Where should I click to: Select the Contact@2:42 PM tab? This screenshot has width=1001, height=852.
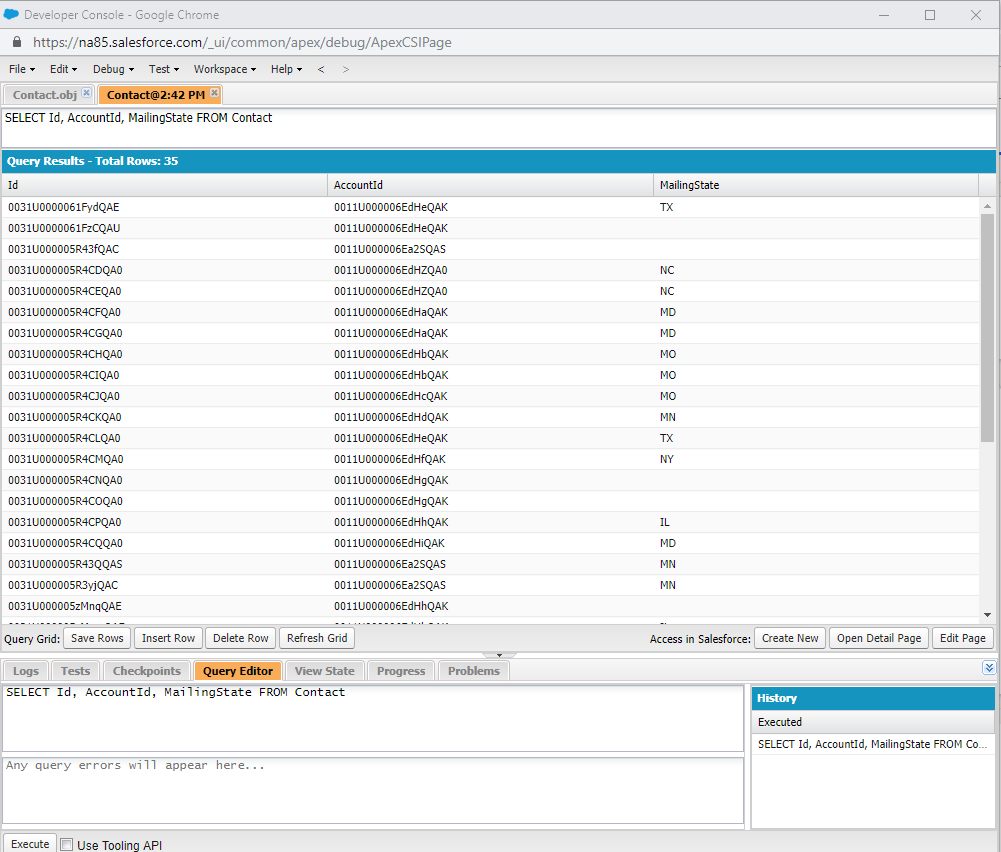click(156, 94)
